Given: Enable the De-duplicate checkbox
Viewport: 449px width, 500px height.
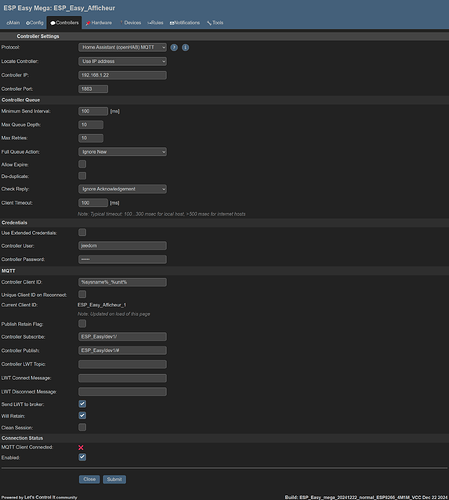Looking at the screenshot, I should 82,176.
